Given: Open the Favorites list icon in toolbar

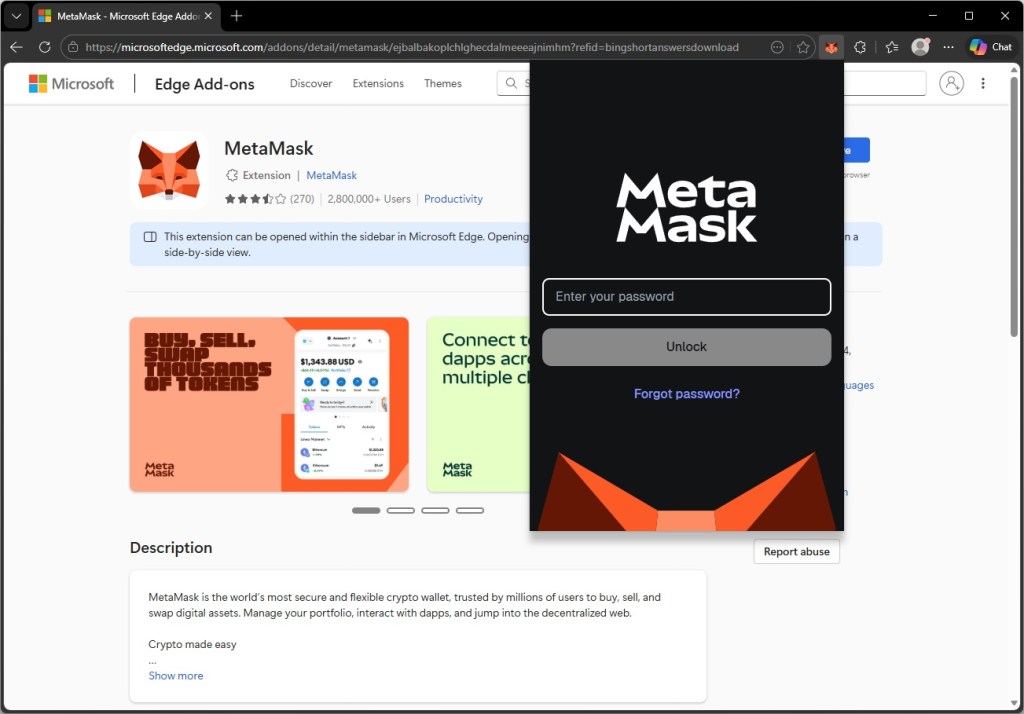Looking at the screenshot, I should tap(892, 47).
